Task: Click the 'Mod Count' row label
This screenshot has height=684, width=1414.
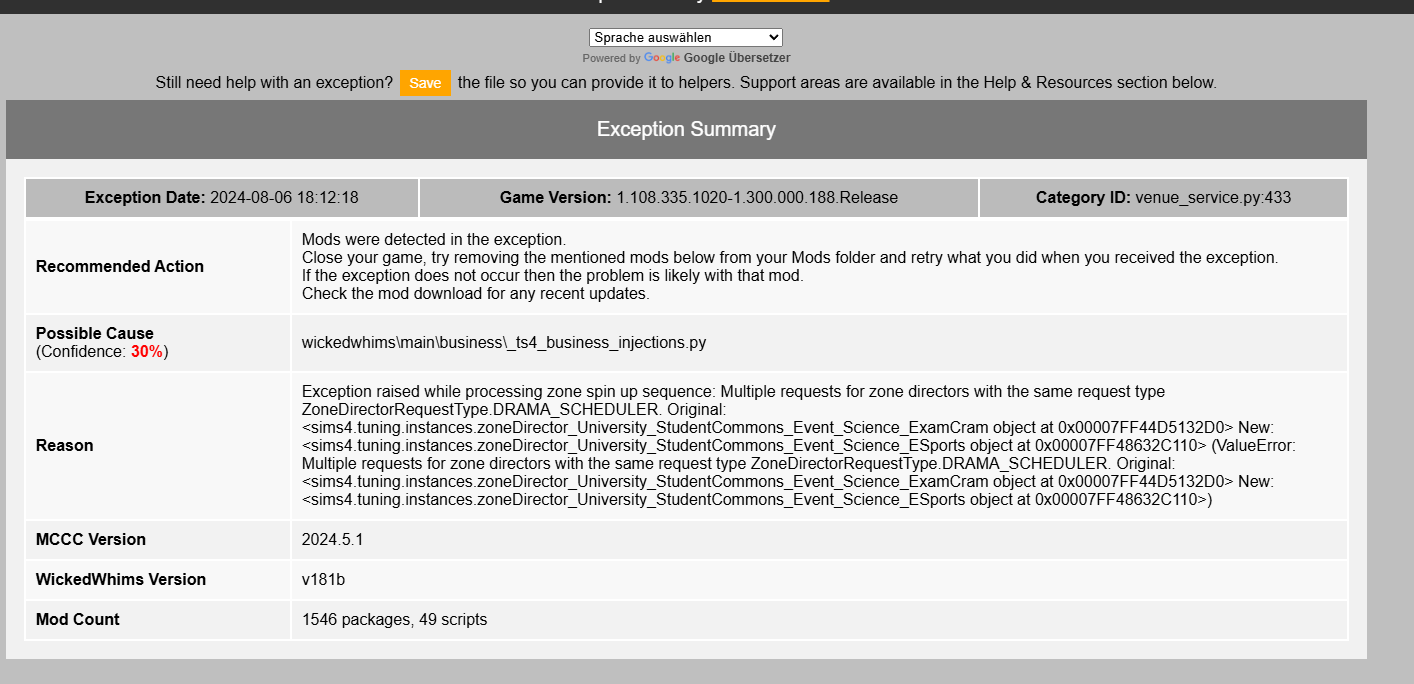Action: tap(78, 619)
